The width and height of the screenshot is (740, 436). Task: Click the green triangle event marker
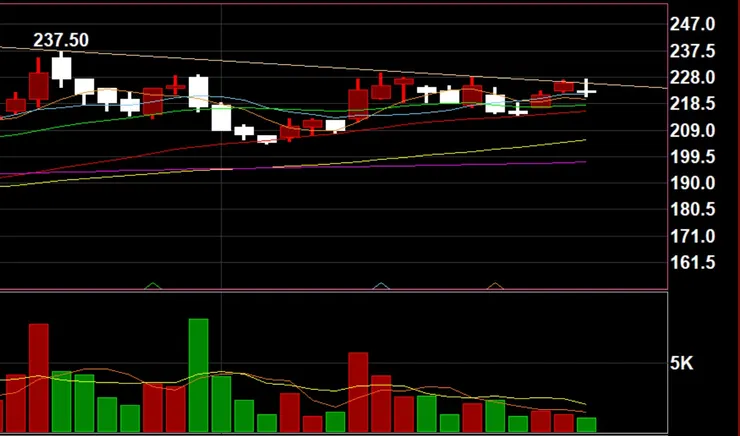(x=152, y=285)
